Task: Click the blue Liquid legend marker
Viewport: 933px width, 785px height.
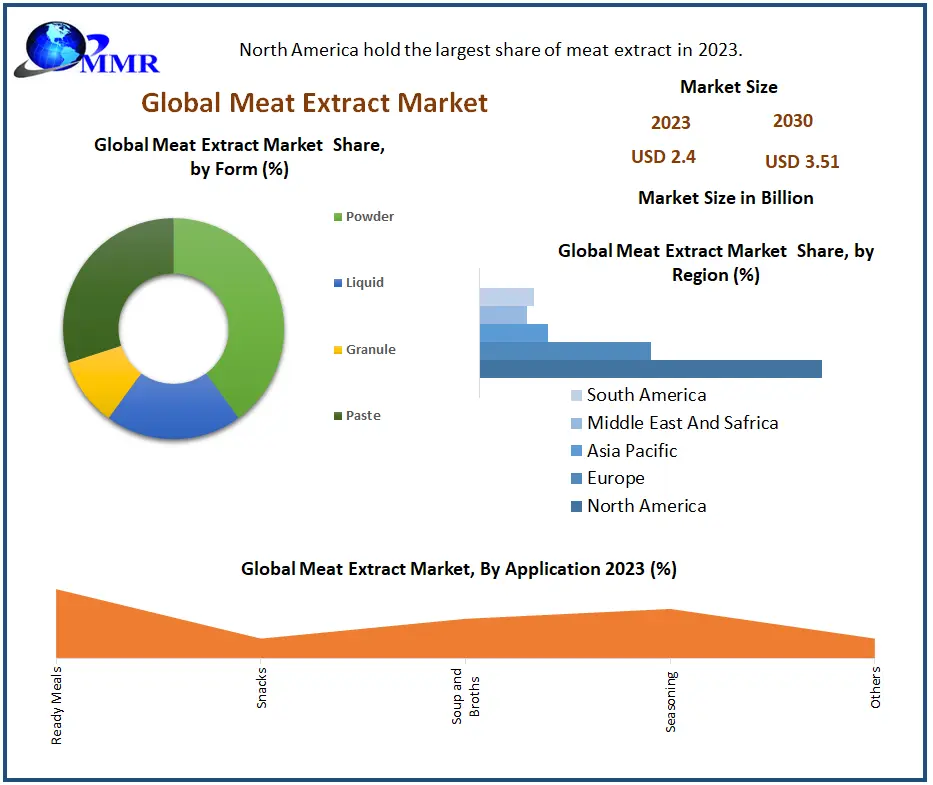Action: (338, 283)
